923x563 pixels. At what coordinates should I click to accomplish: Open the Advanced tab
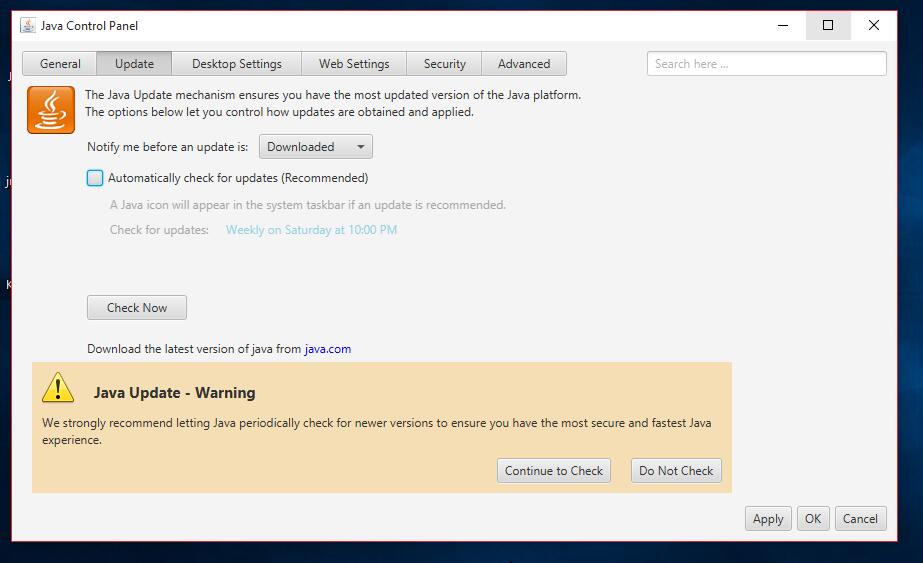click(x=524, y=64)
